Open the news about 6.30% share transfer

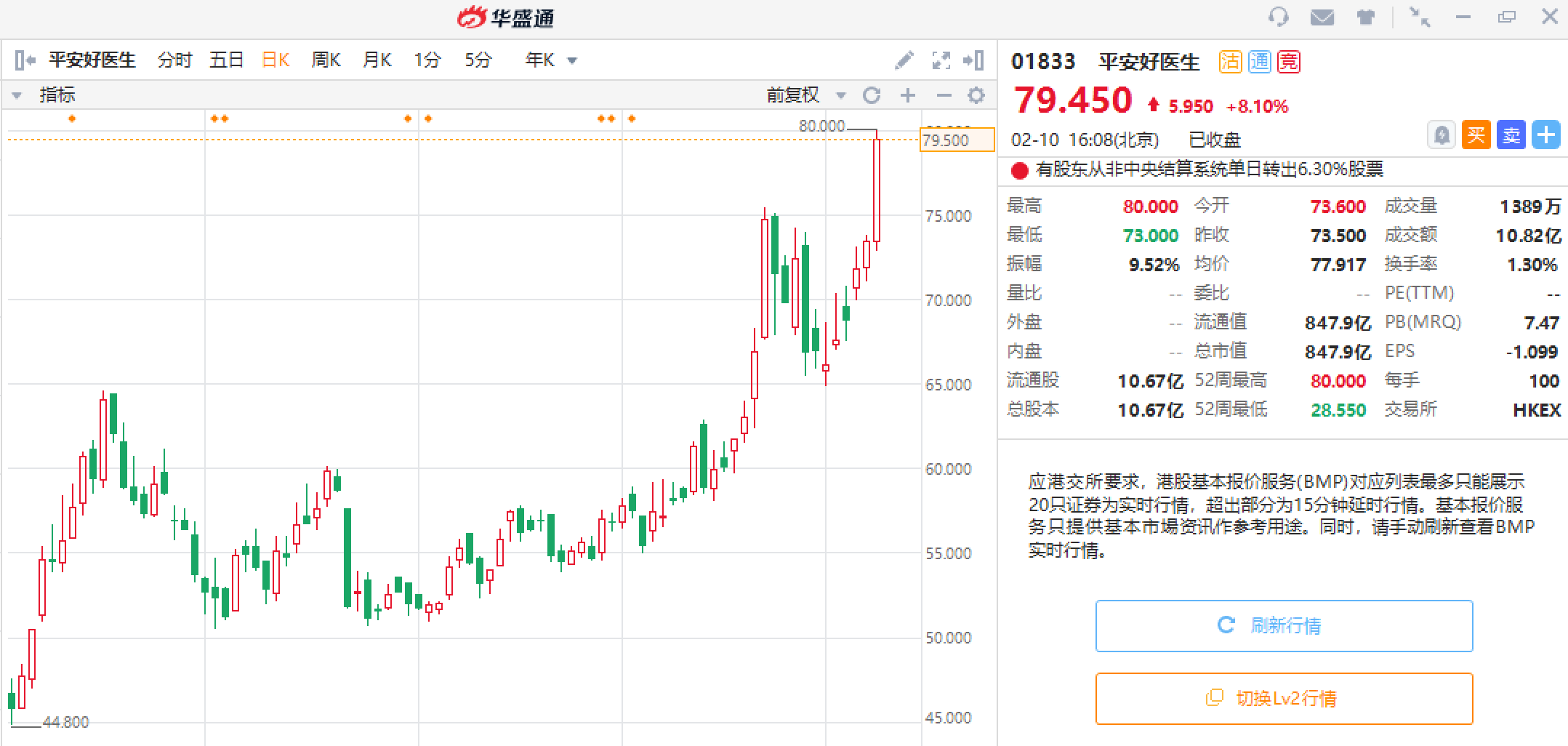point(1210,169)
